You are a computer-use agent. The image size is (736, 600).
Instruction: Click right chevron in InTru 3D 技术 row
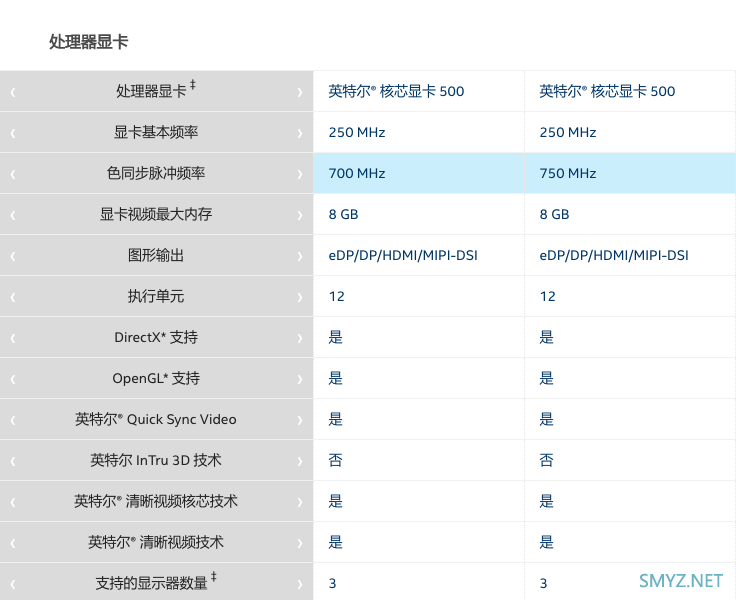tap(300, 461)
